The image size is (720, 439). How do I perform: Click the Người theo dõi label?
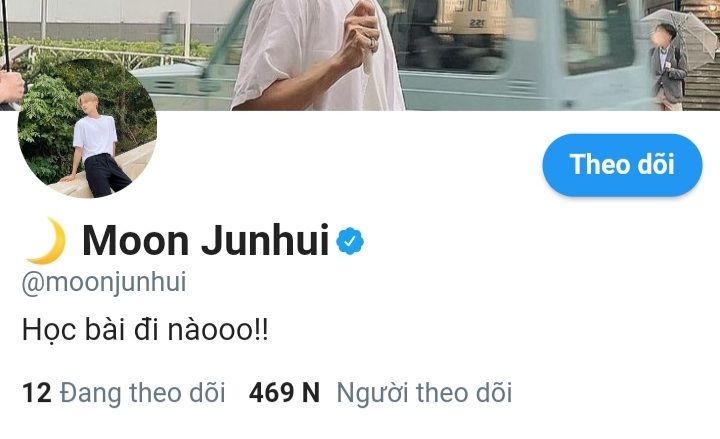click(424, 393)
